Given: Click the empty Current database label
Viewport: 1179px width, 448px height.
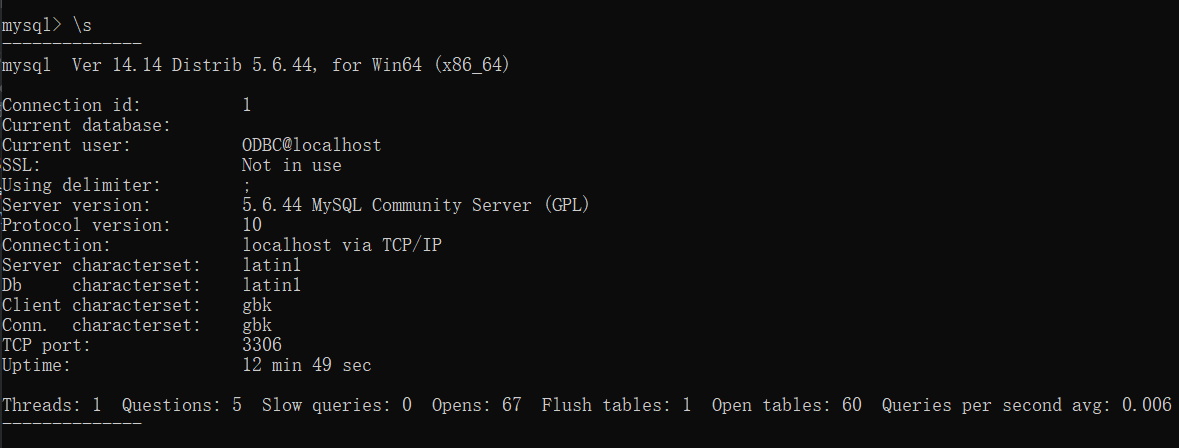Looking at the screenshot, I should (87, 125).
